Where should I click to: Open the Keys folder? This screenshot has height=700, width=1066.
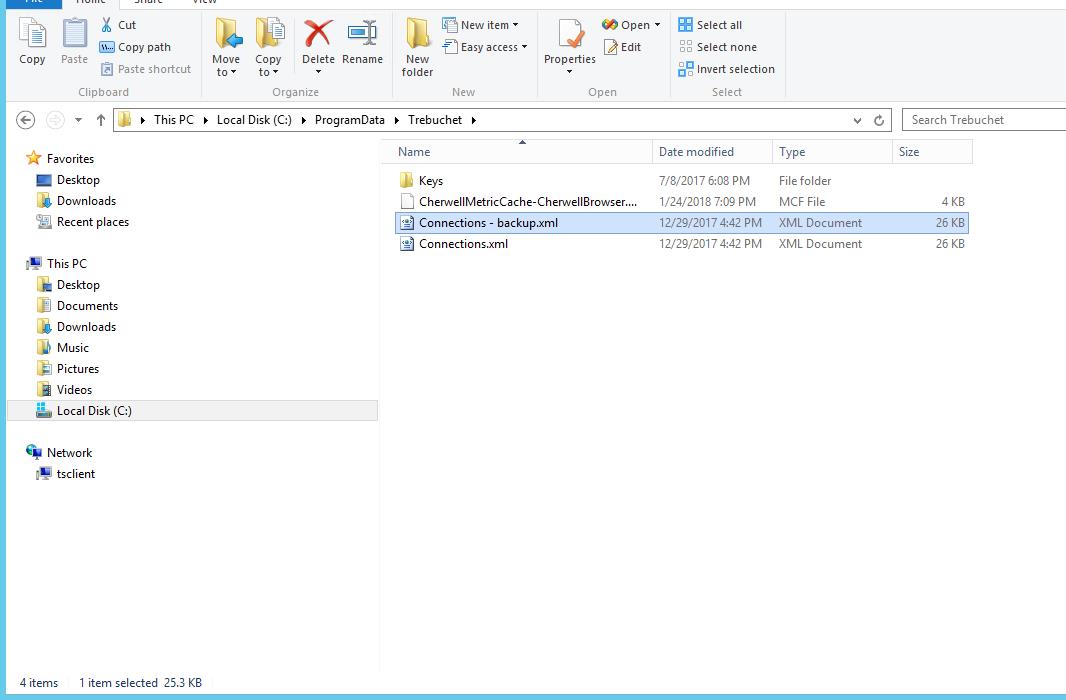pos(430,181)
